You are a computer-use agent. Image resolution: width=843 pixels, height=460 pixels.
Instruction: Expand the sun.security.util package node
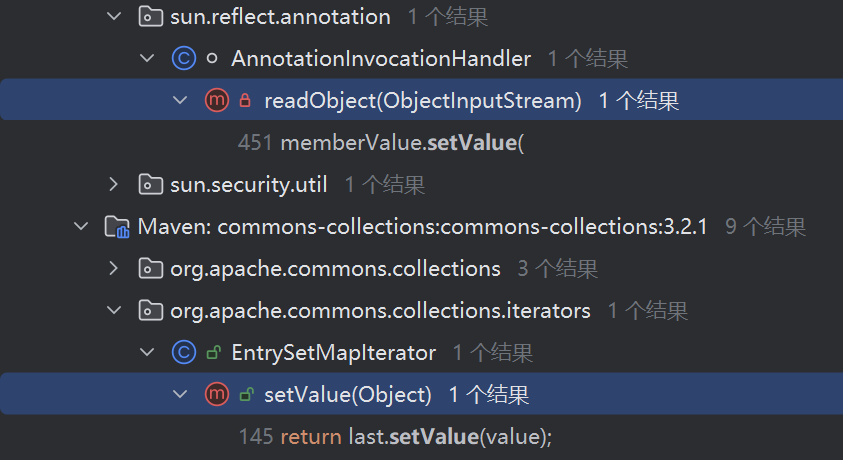point(113,184)
